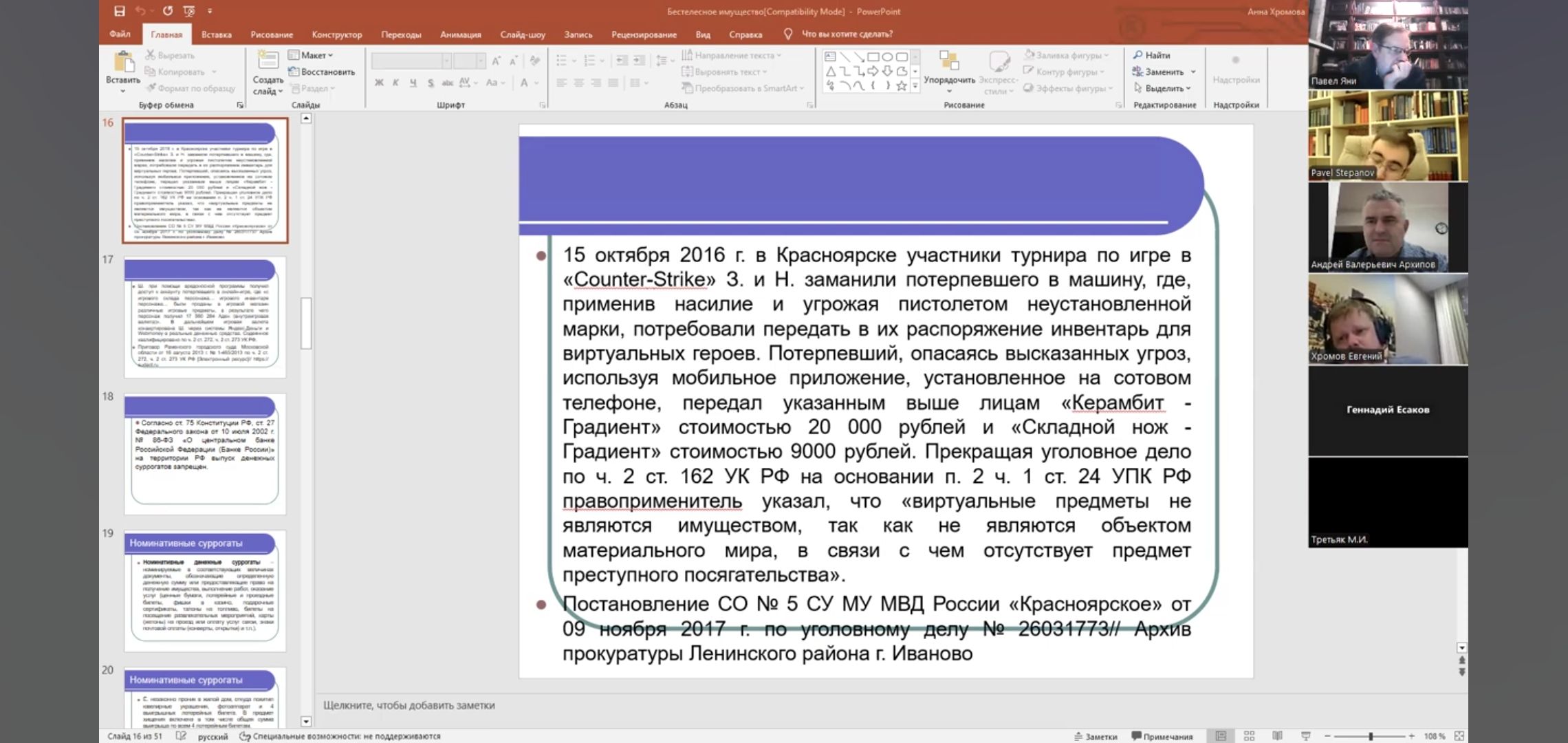Click the Undo dropdown arrow in title bar
Image resolution: width=1568 pixels, height=743 pixels.
pos(152,11)
